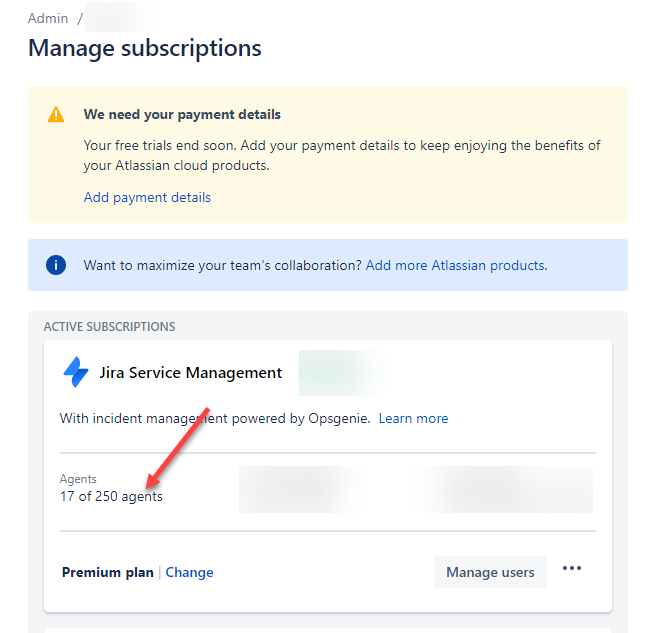
Task: Open the Add payment details link
Action: pos(147,197)
